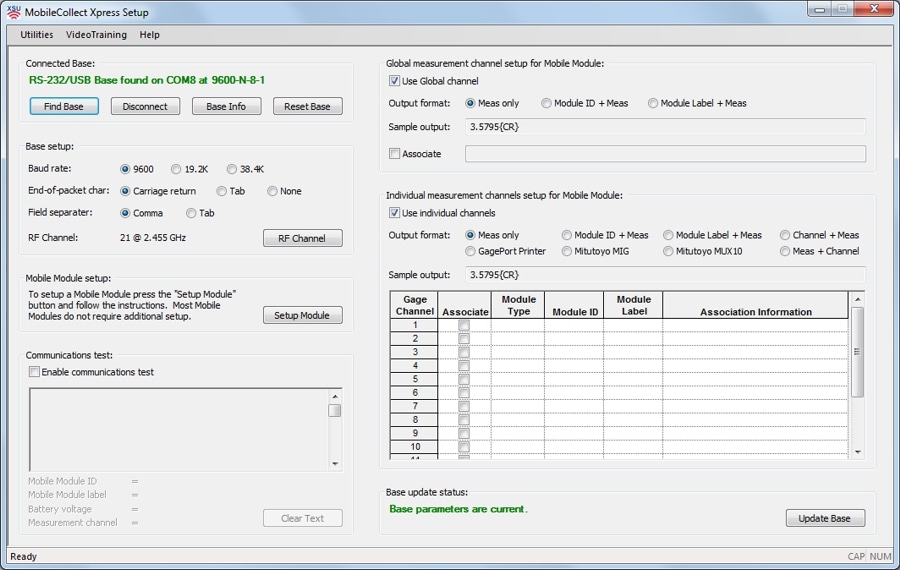The image size is (900, 570).
Task: Enable communications test checkbox
Action: pos(34,372)
